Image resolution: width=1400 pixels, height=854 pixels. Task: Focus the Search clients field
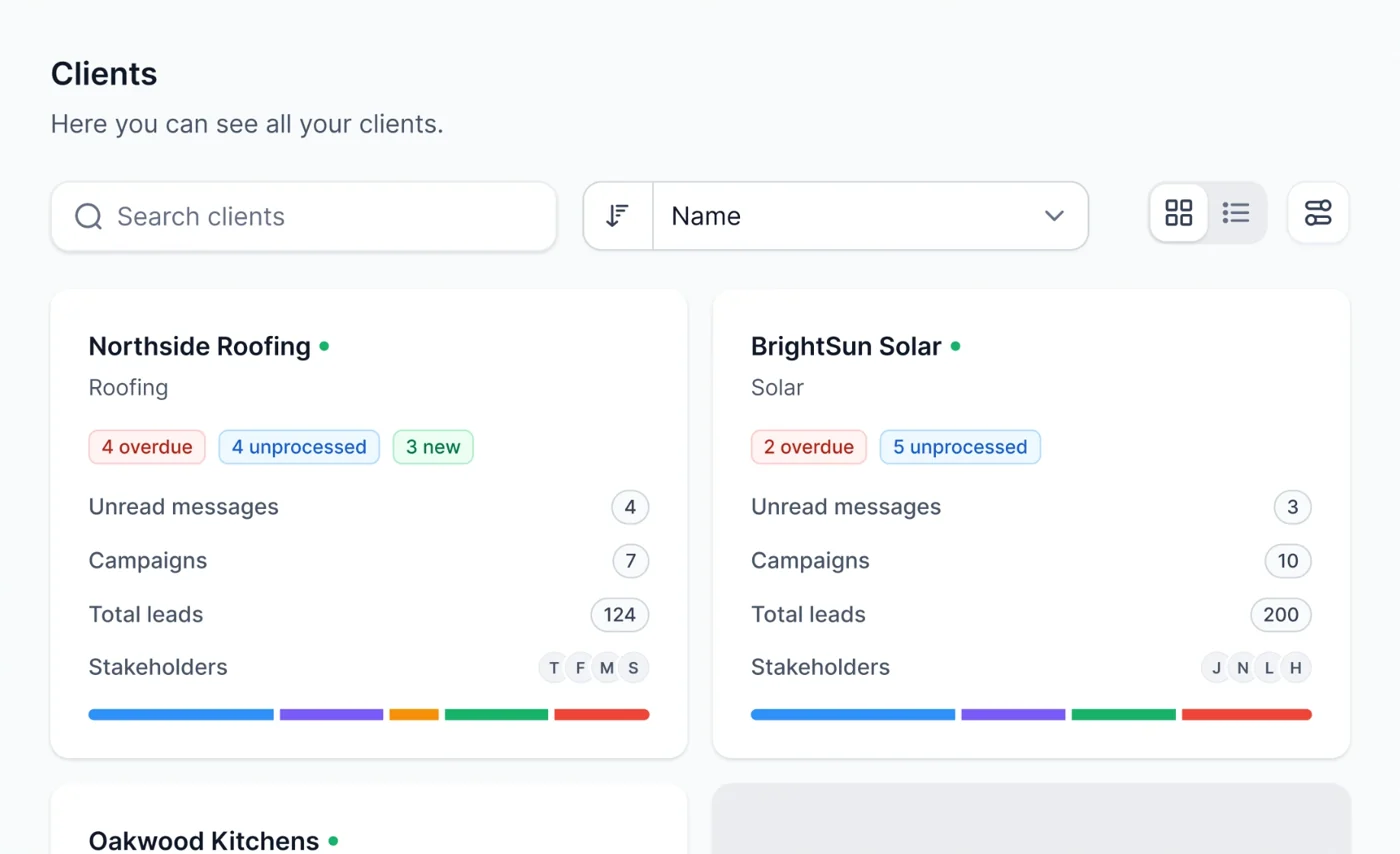pos(303,216)
